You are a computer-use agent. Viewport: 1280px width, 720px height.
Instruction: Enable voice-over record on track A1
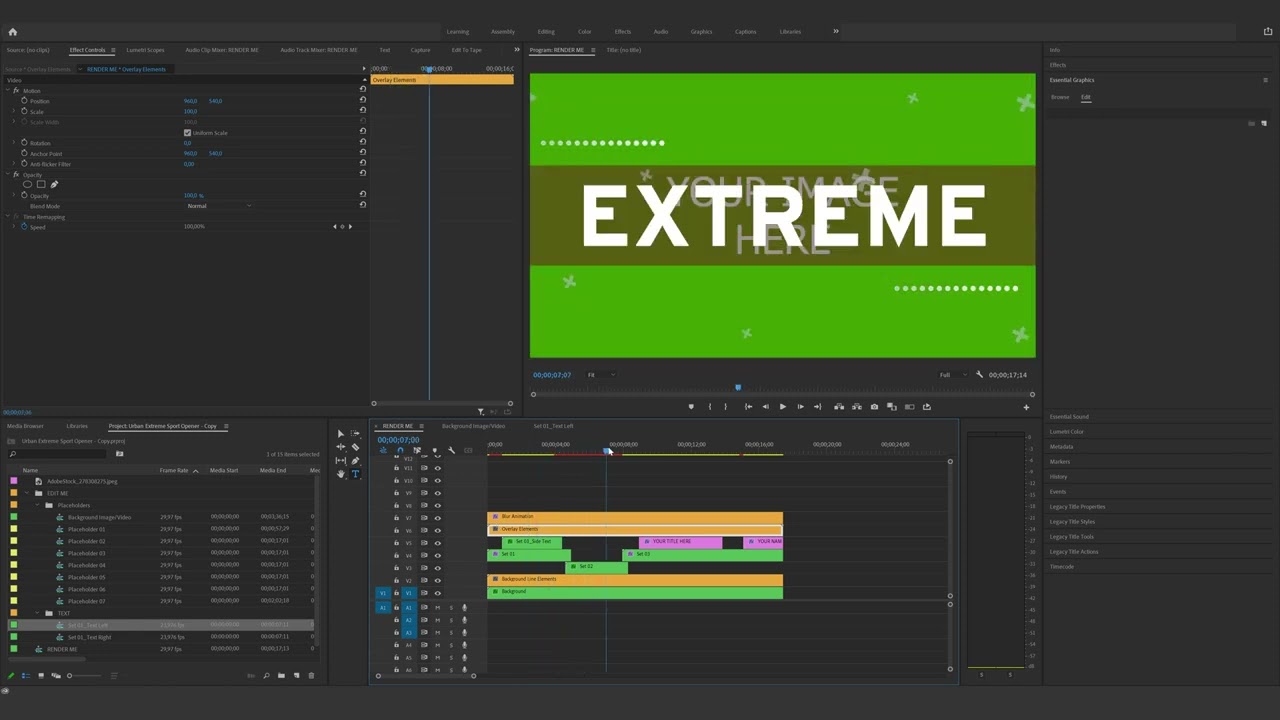click(x=464, y=607)
